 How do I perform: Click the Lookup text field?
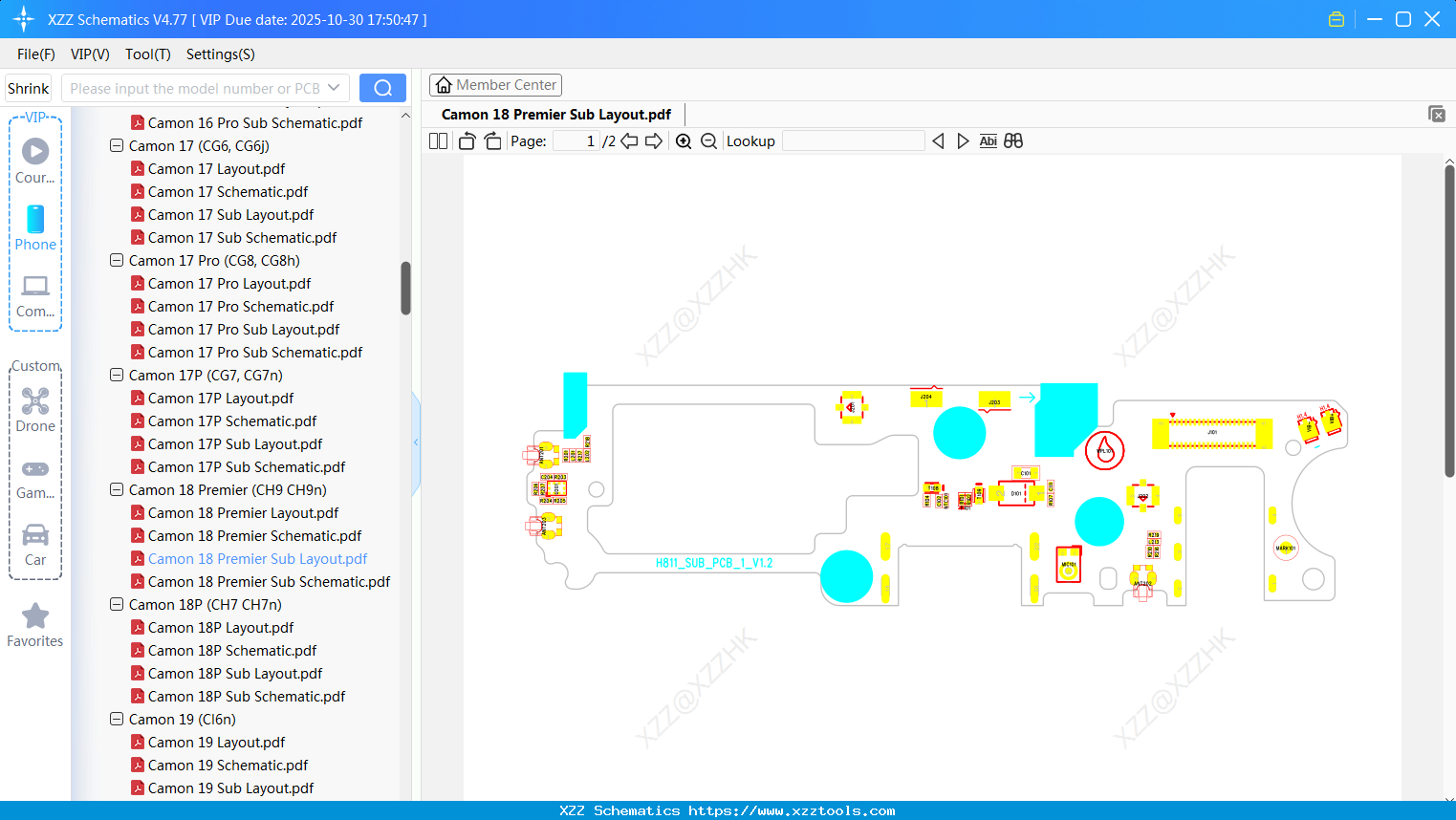coord(854,141)
